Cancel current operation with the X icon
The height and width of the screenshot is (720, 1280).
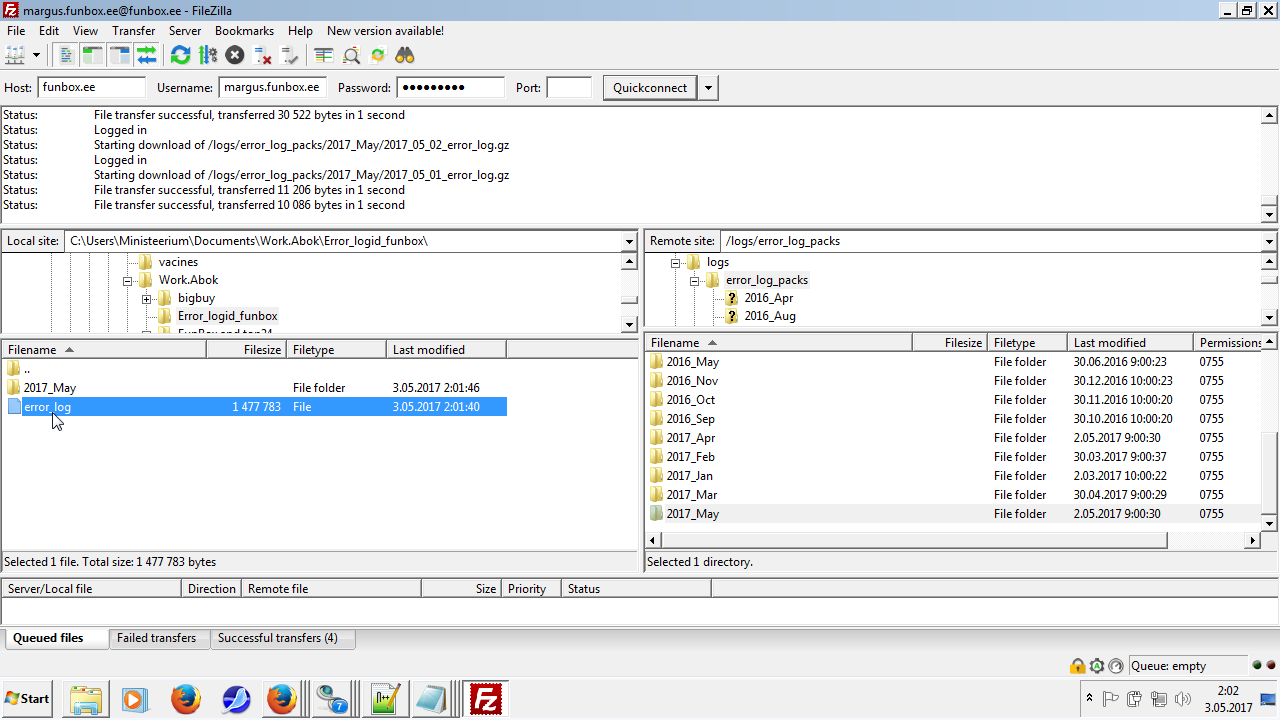(x=235, y=55)
